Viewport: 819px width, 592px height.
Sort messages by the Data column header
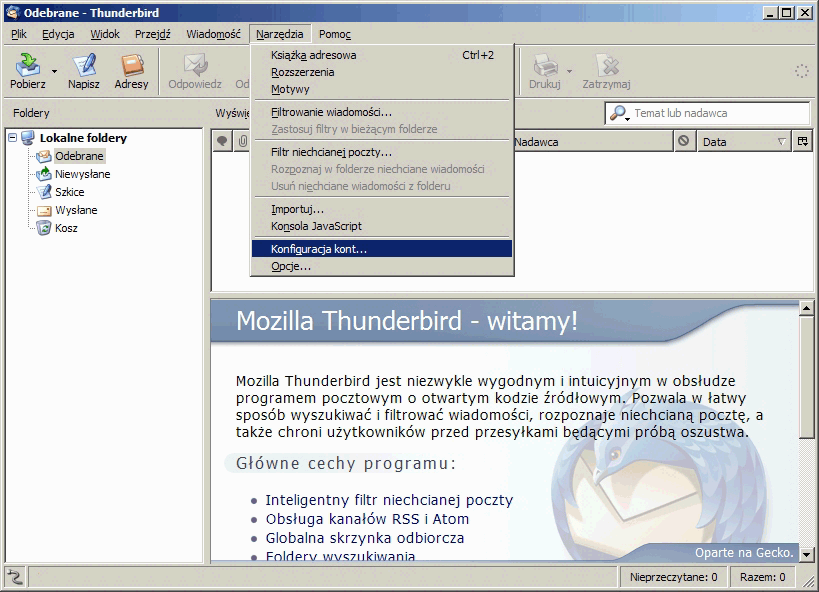pyautogui.click(x=735, y=142)
